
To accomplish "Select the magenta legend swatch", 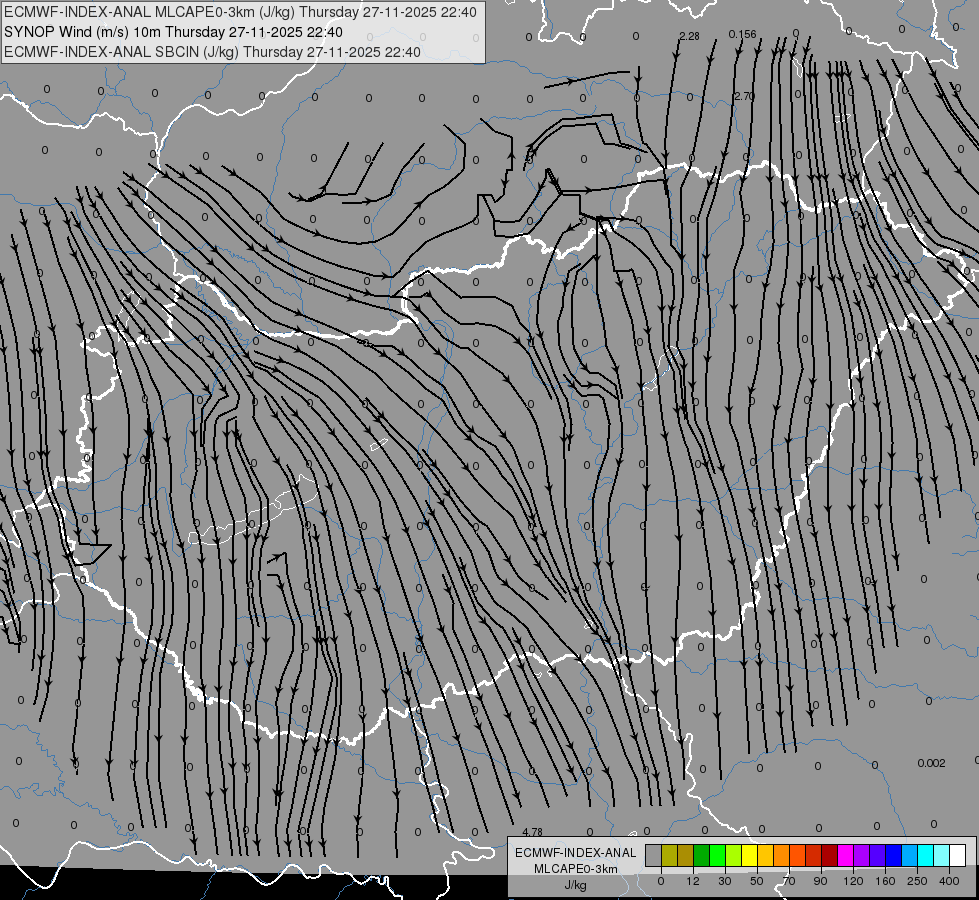I will tap(846, 855).
